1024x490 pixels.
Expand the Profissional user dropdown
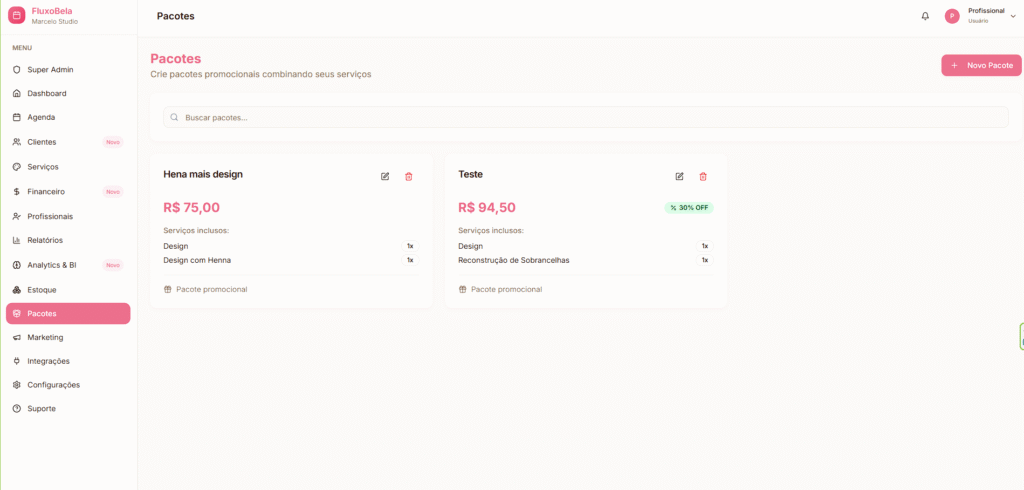(x=1012, y=16)
